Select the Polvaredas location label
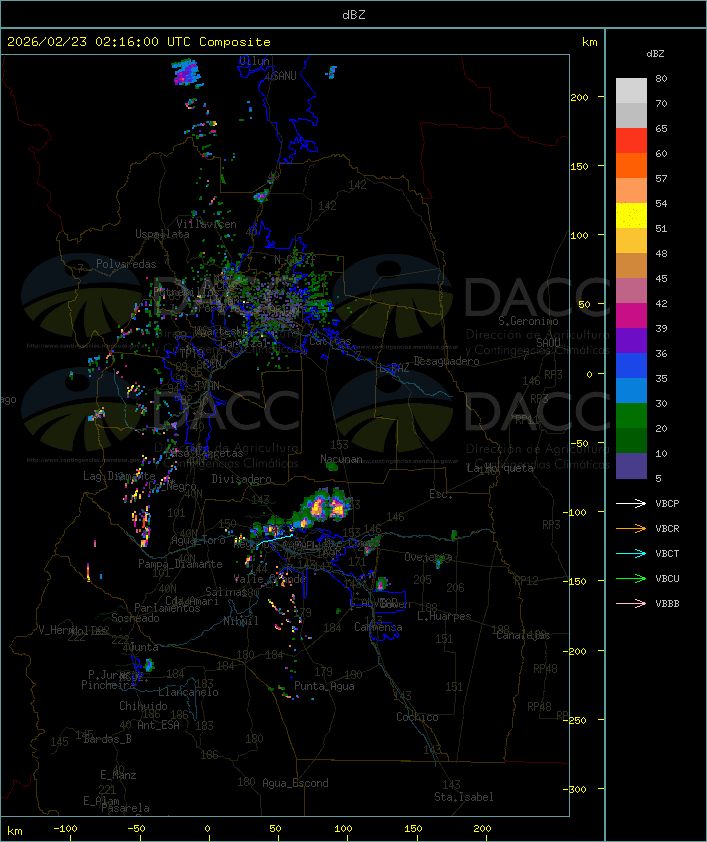The height and width of the screenshot is (842, 707). (x=126, y=264)
